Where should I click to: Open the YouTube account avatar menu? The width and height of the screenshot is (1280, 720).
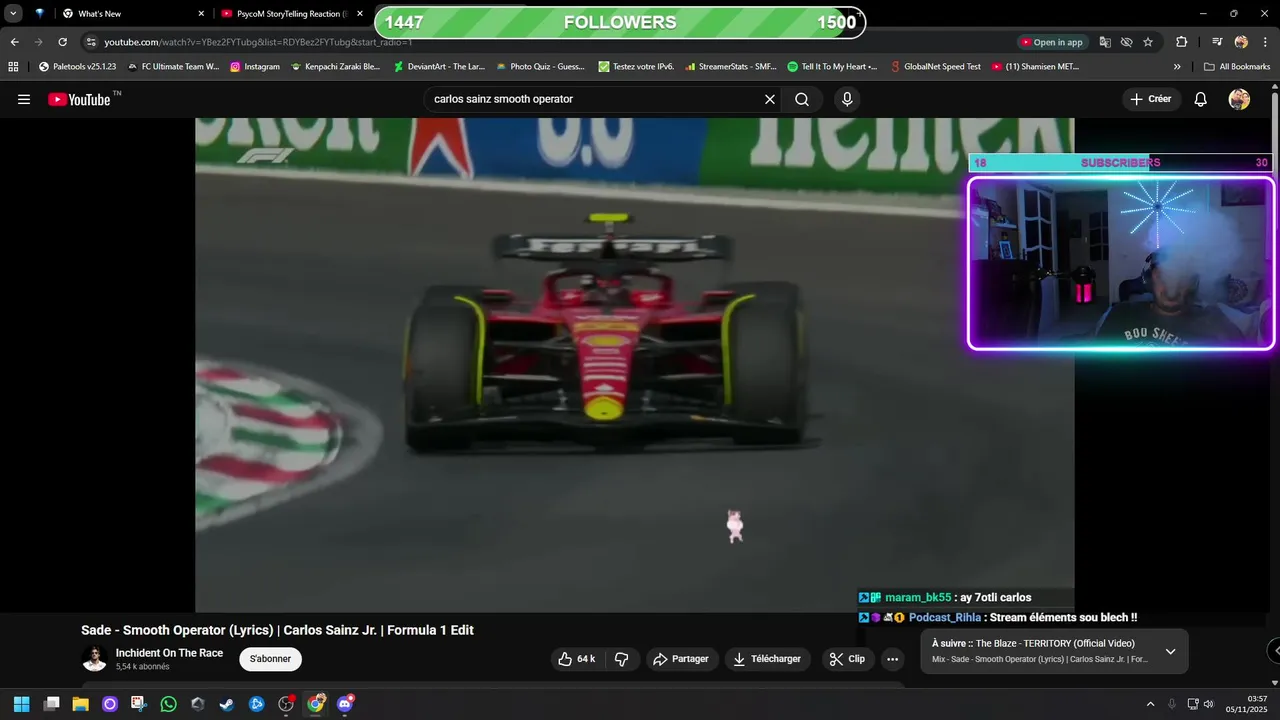(1239, 99)
